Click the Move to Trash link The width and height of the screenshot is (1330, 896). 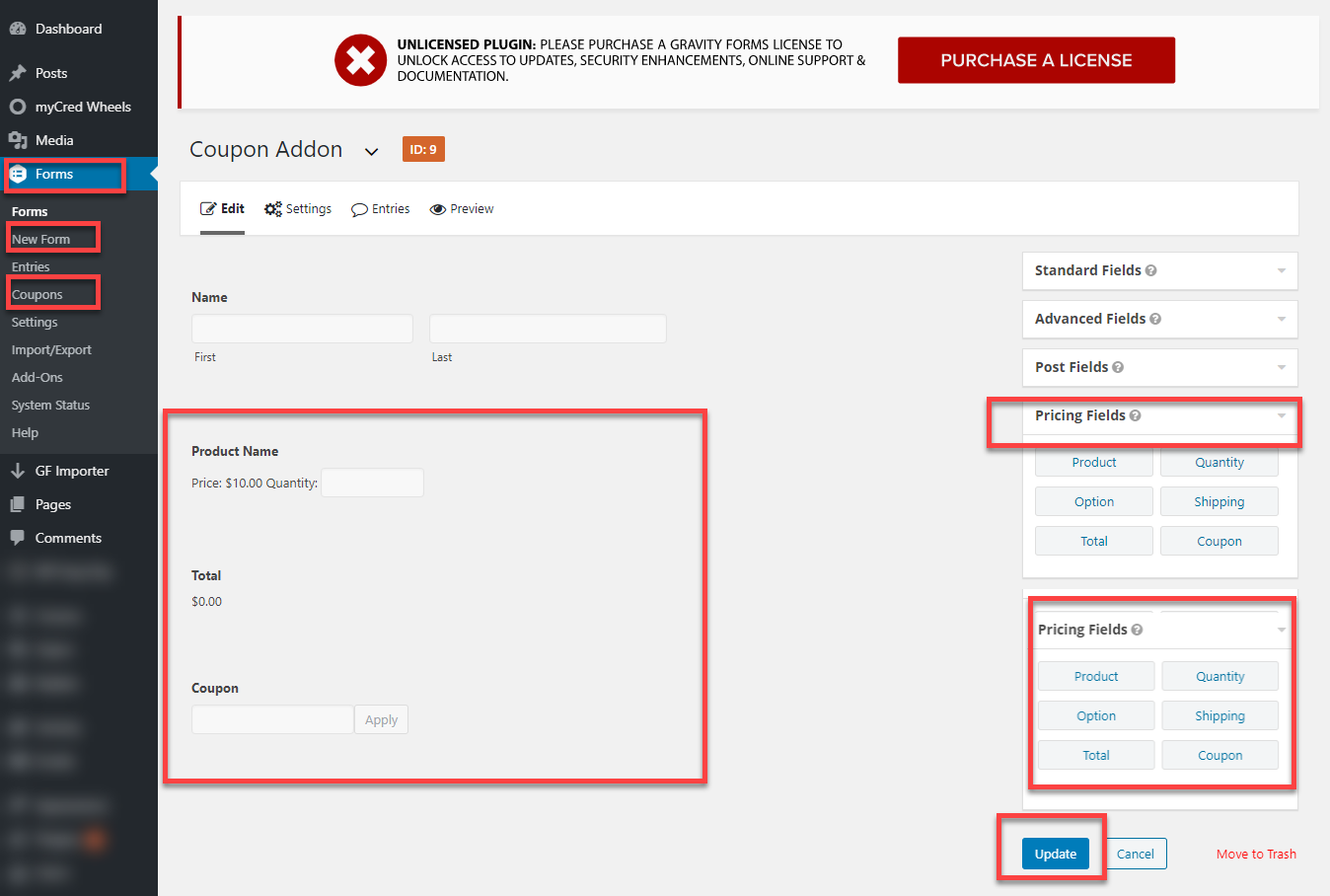(1256, 854)
